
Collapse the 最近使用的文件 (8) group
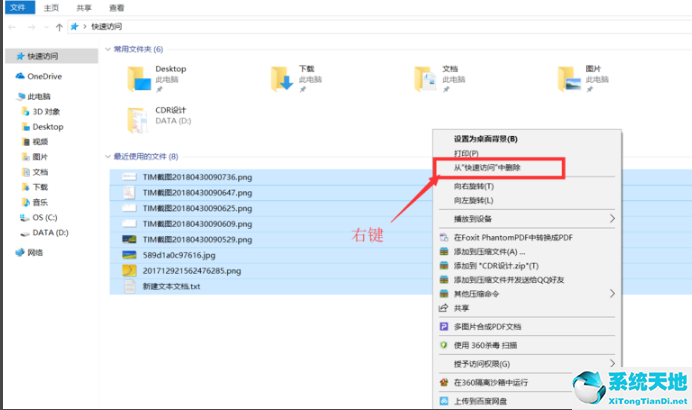(x=108, y=156)
